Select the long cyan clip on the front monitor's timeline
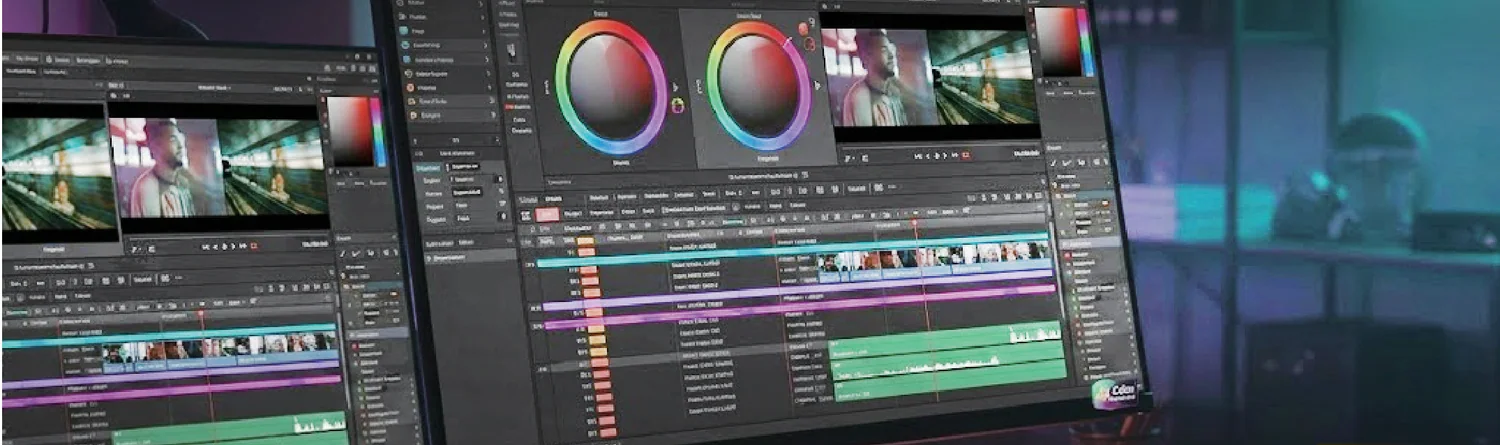The height and width of the screenshot is (445, 1500). pyautogui.click(x=794, y=252)
